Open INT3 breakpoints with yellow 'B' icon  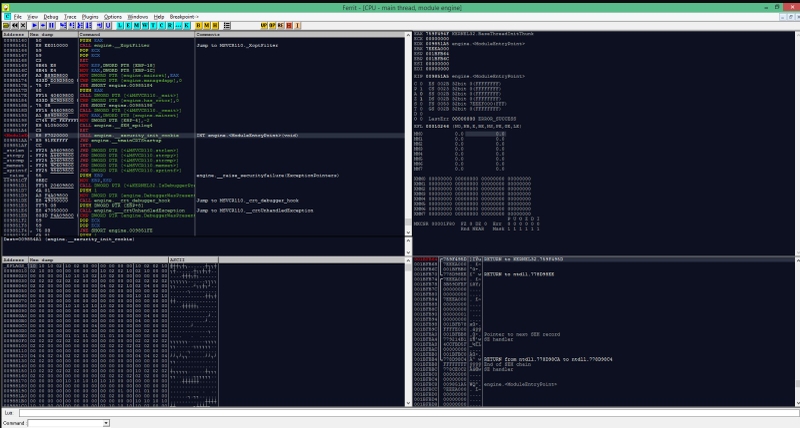coord(198,26)
